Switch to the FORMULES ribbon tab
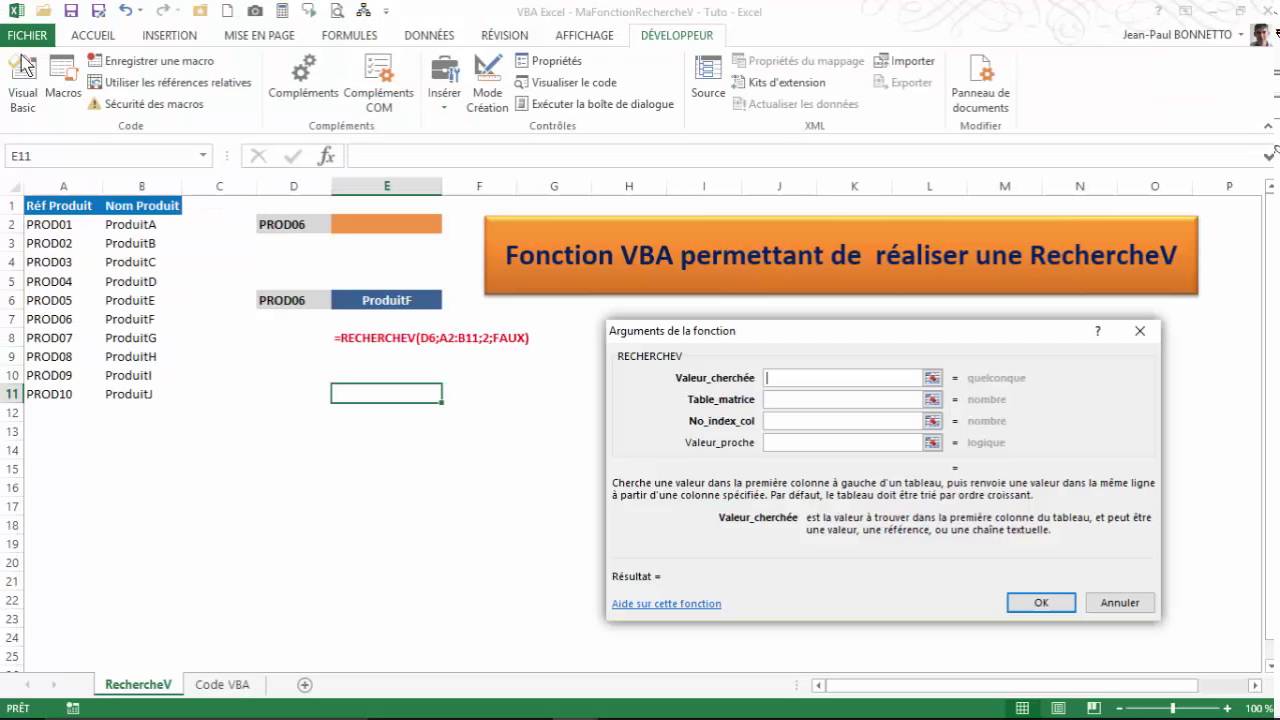The width and height of the screenshot is (1280, 720). (x=349, y=35)
